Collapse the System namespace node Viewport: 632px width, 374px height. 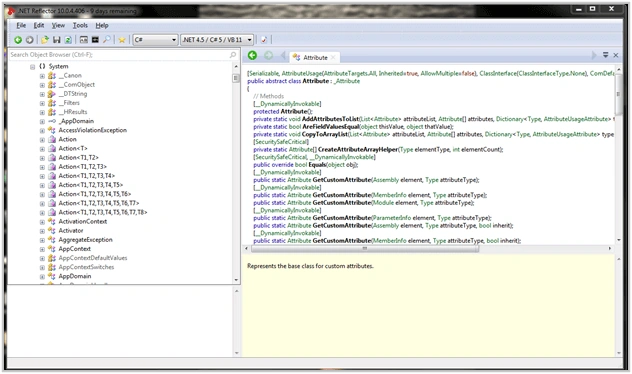tap(33, 66)
